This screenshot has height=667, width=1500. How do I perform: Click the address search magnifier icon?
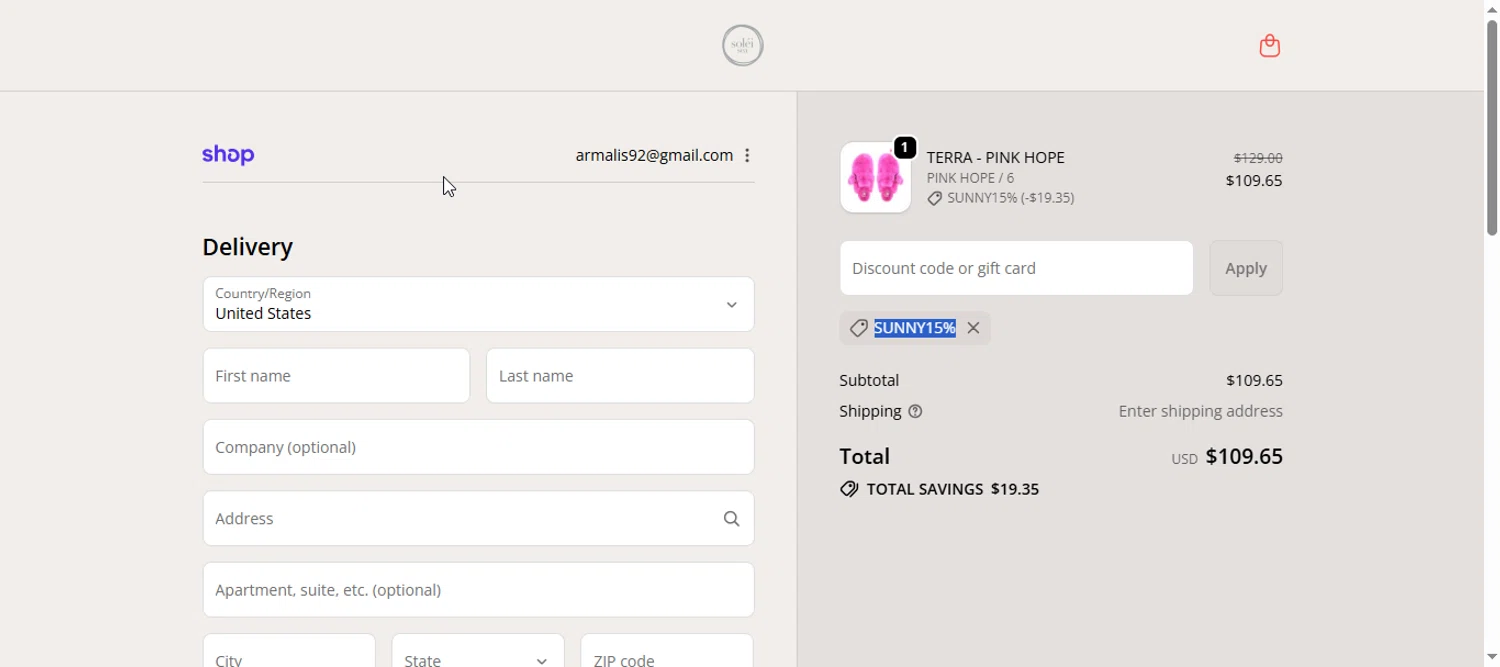click(x=732, y=518)
